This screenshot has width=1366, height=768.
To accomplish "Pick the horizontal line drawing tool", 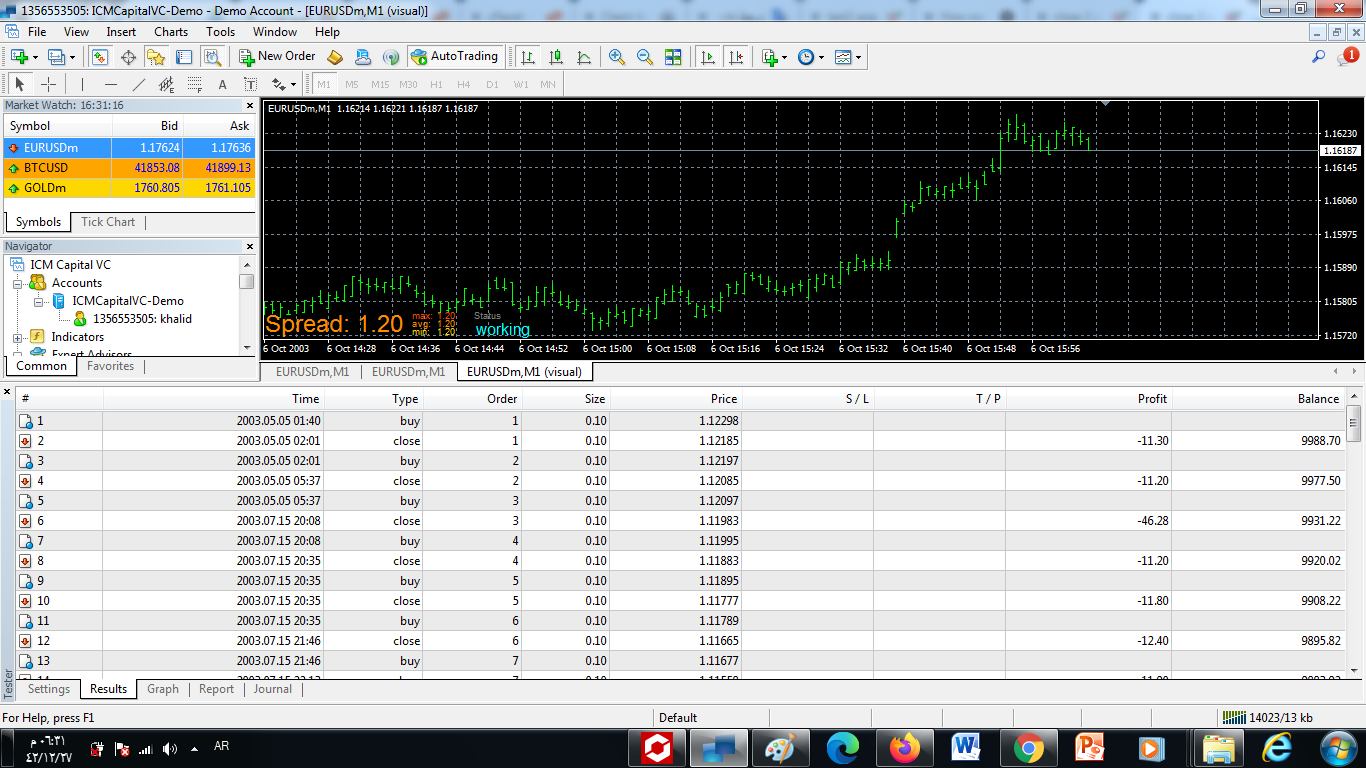I will coord(111,84).
